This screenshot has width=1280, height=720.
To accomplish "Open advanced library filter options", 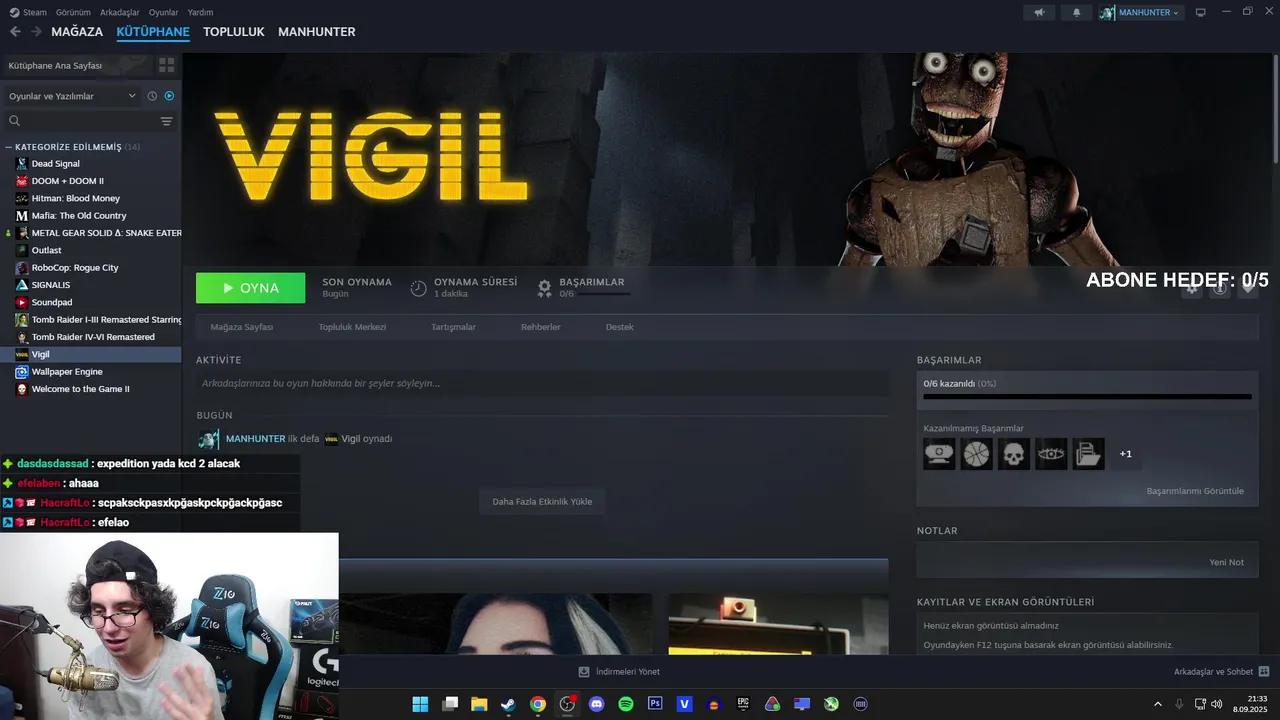I will [x=166, y=121].
